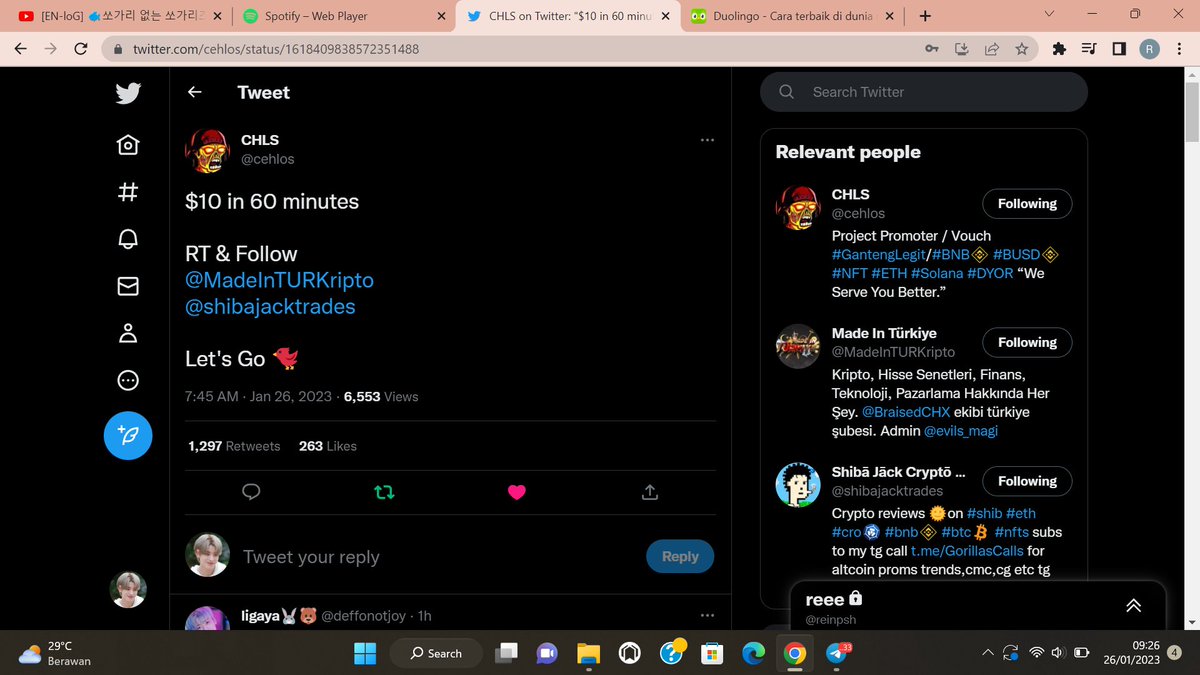Viewport: 1200px width, 675px height.
Task: Click the address bar URL
Action: coord(276,48)
